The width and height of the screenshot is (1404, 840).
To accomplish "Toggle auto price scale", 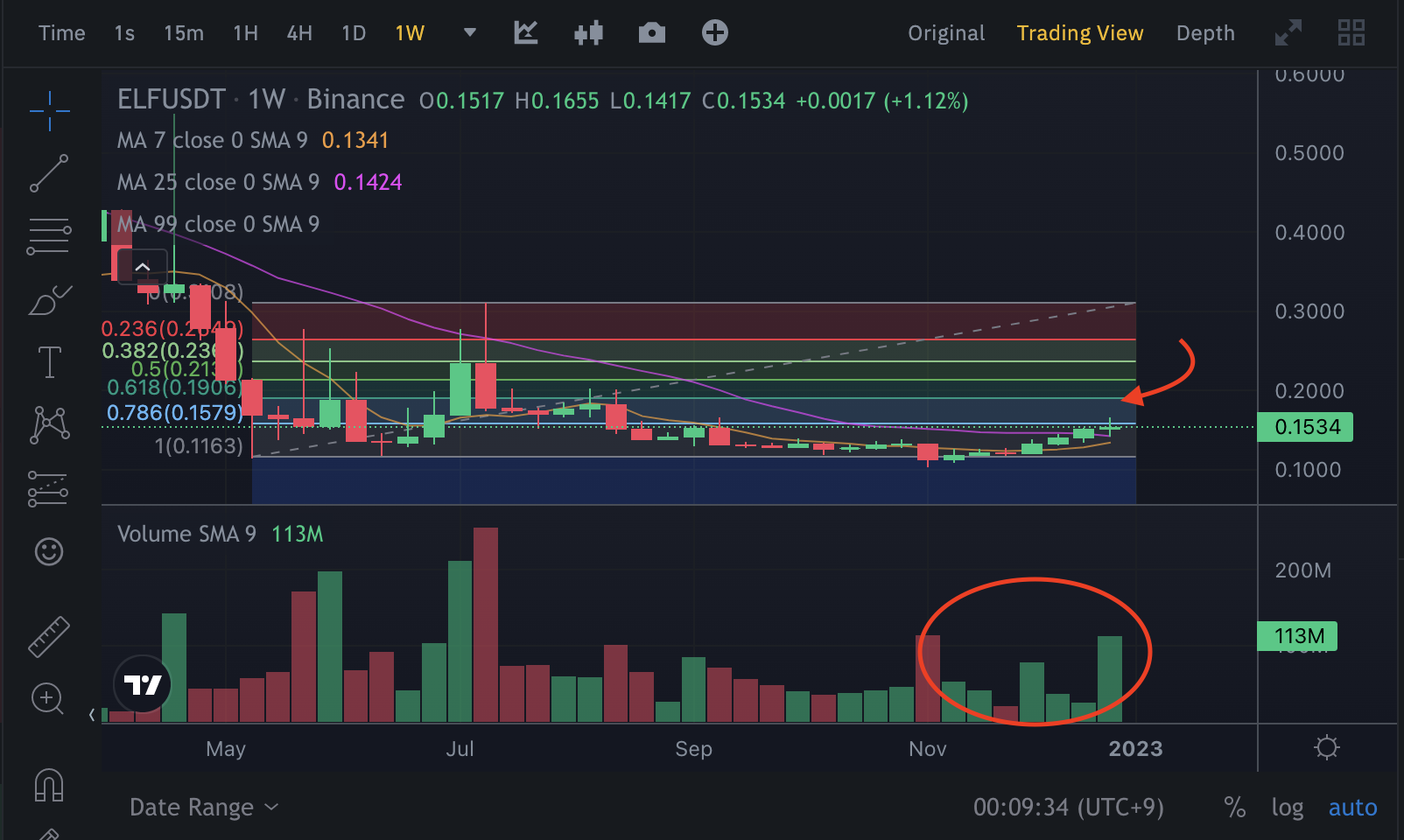I will (1352, 808).
